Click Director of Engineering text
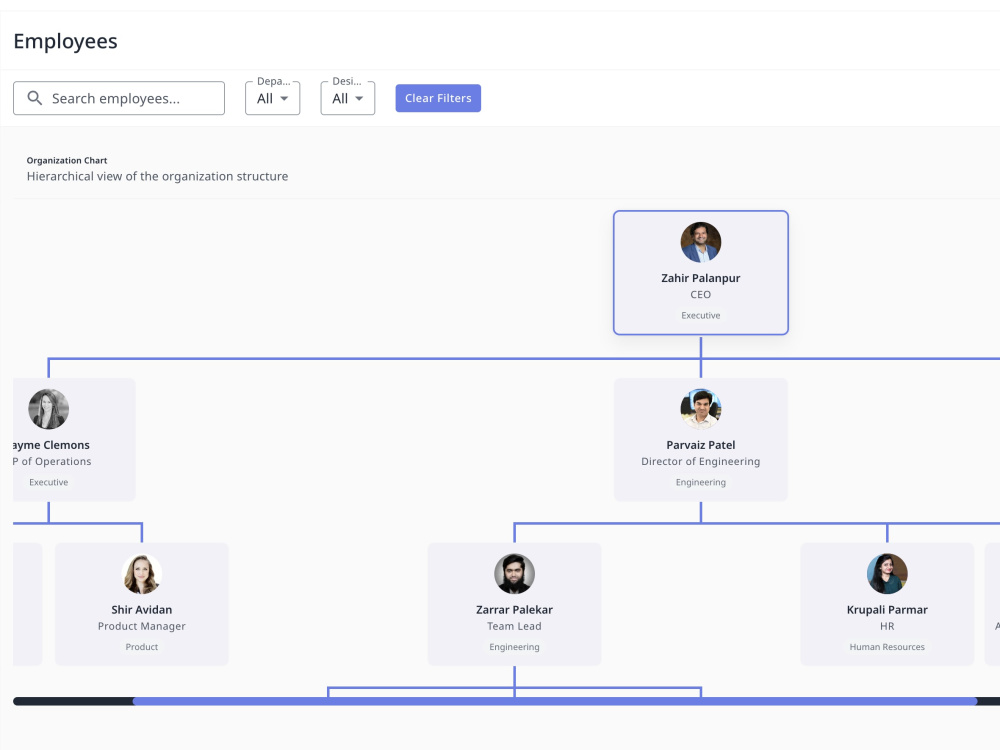Image resolution: width=1000 pixels, height=750 pixels. coord(700,461)
